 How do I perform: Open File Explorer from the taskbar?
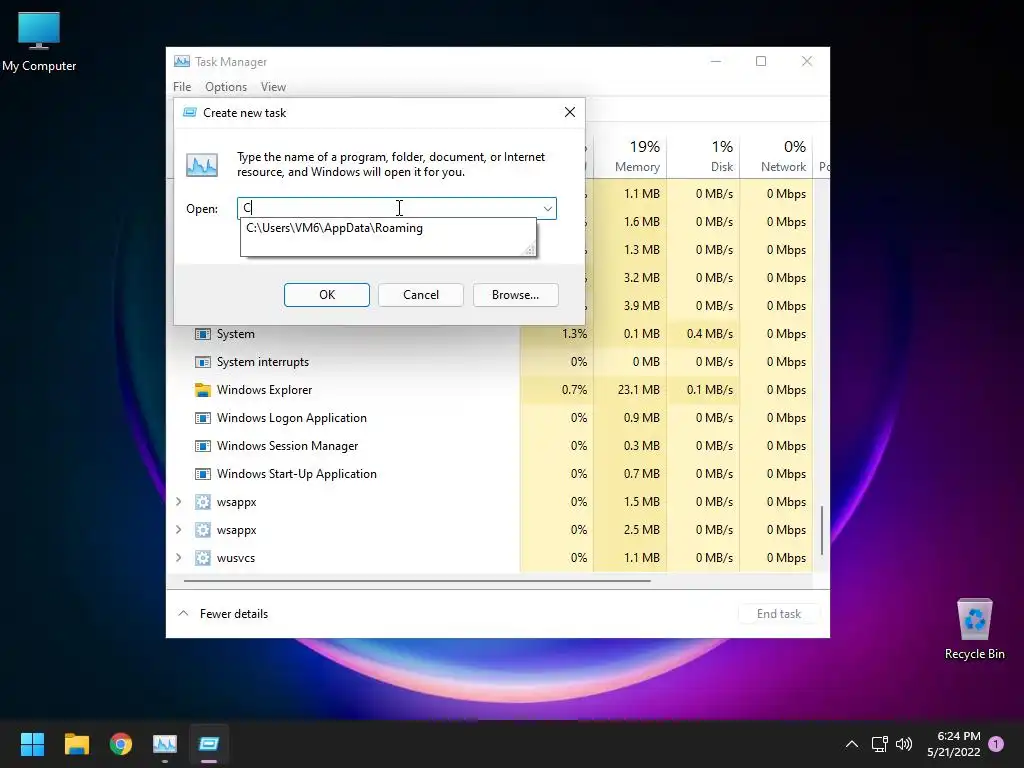point(76,743)
